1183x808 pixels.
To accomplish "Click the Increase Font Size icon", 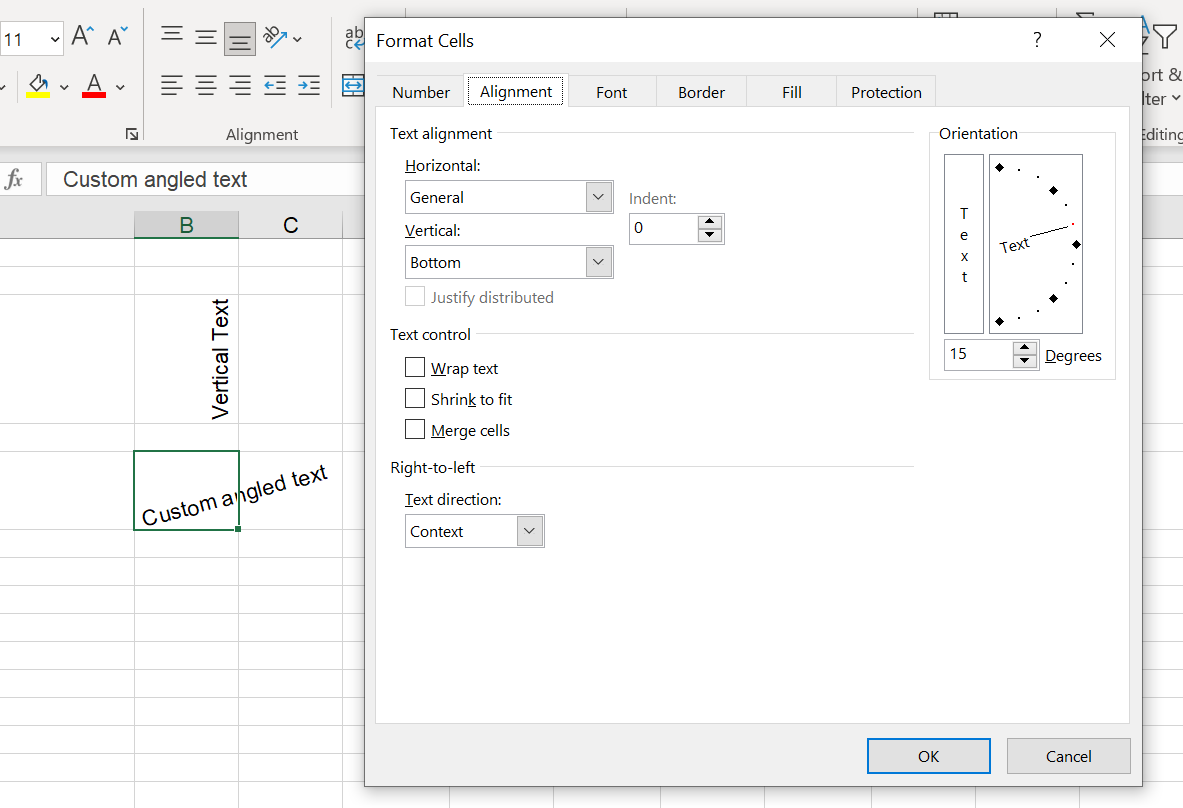I will click(83, 38).
